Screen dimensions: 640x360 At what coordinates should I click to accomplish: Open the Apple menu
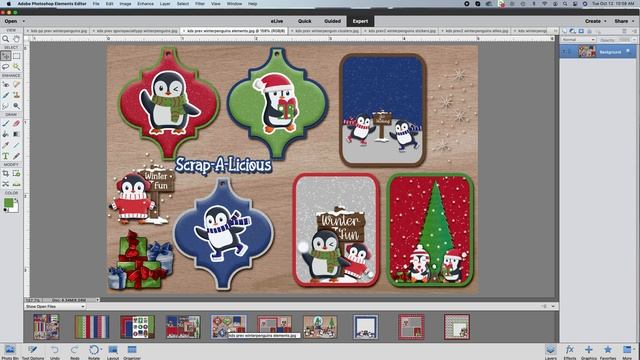[x=8, y=4]
